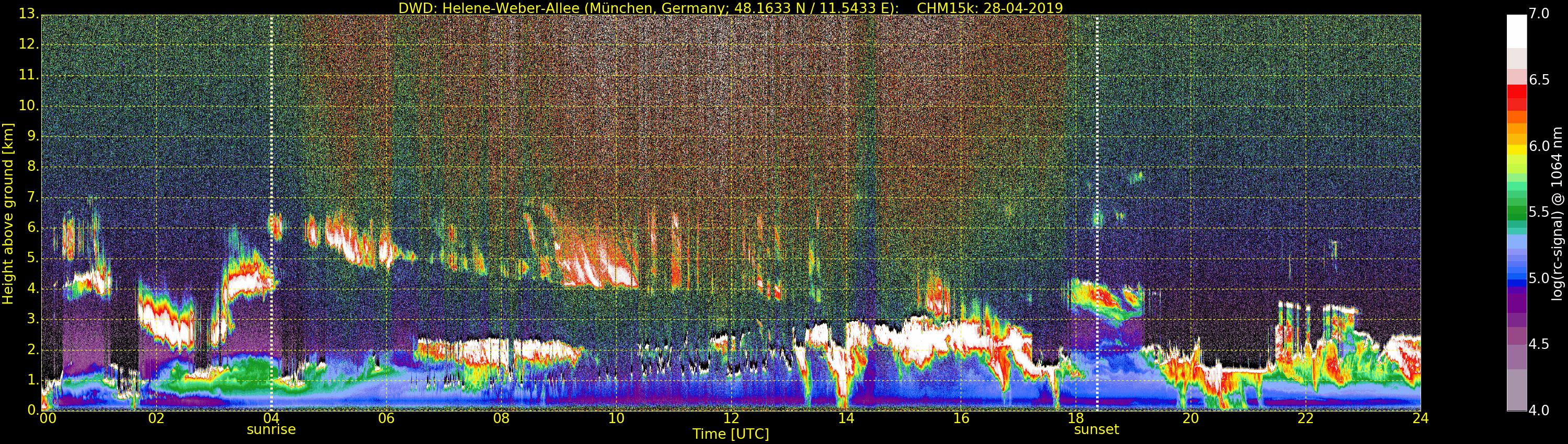Click the purple segment of the colorbar

click(x=1516, y=304)
